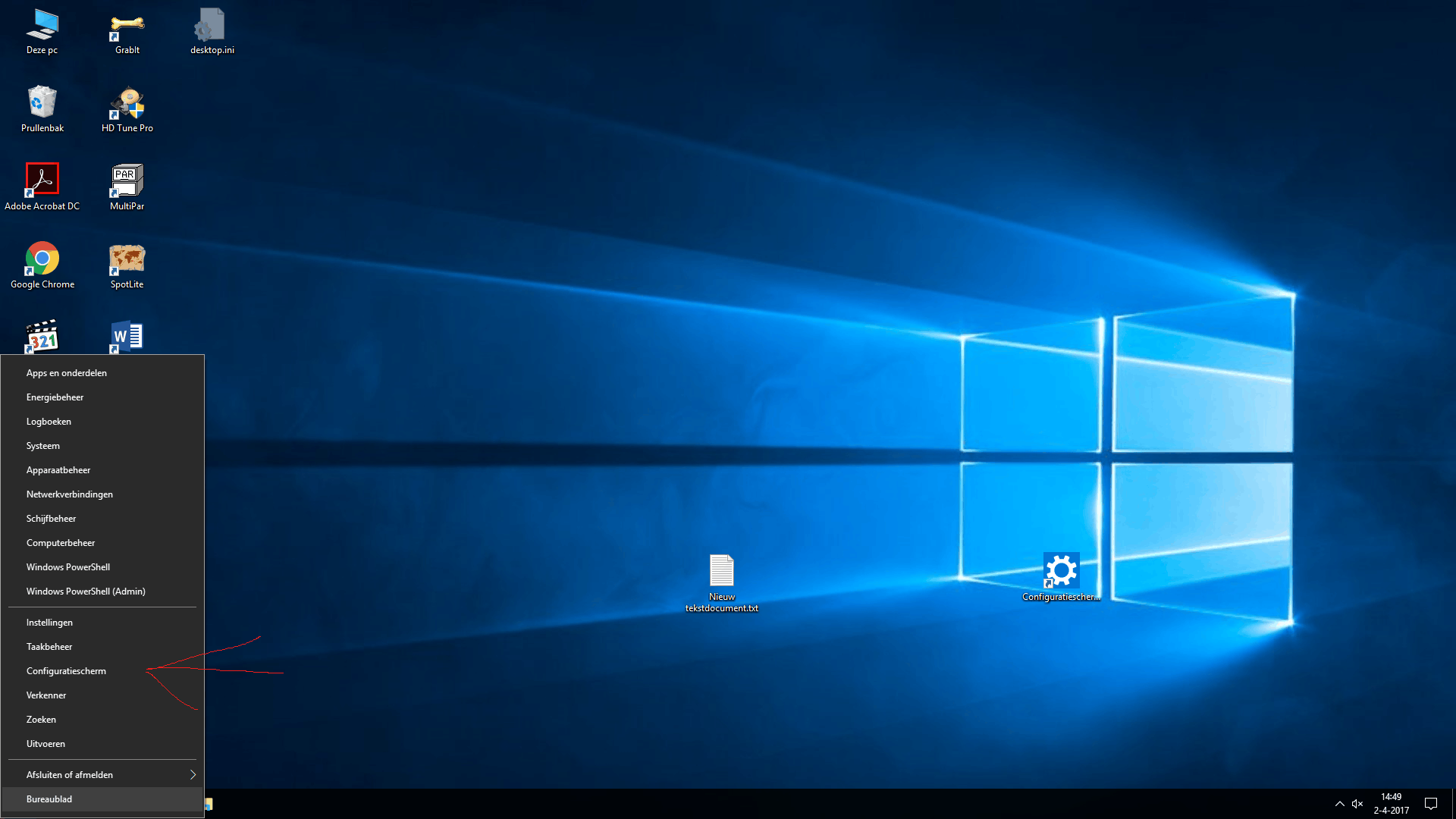Select Taakbeheer from the menu
Viewport: 1456px width, 819px height.
(x=49, y=647)
